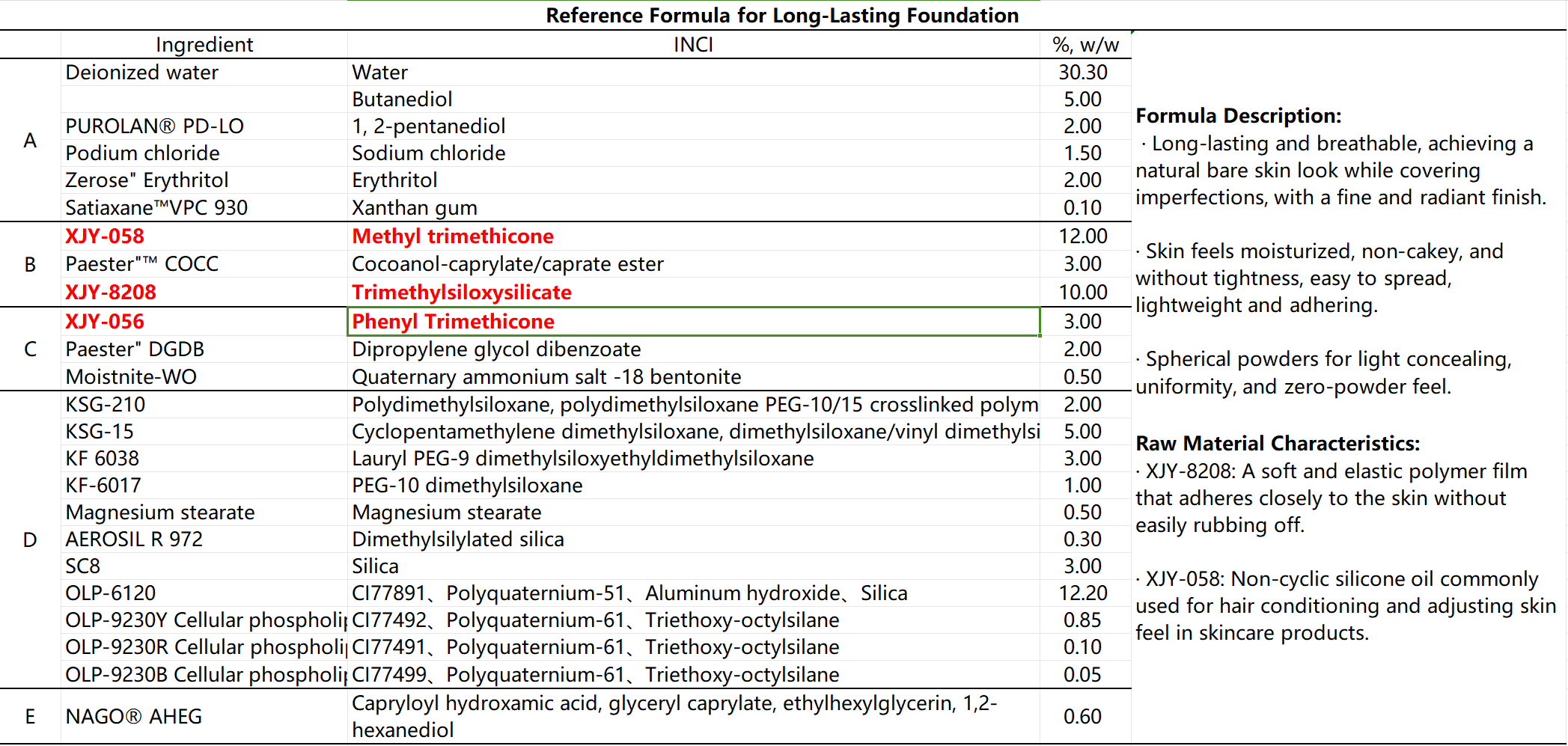Select the 'Paester" DGDB' cell

204,349
